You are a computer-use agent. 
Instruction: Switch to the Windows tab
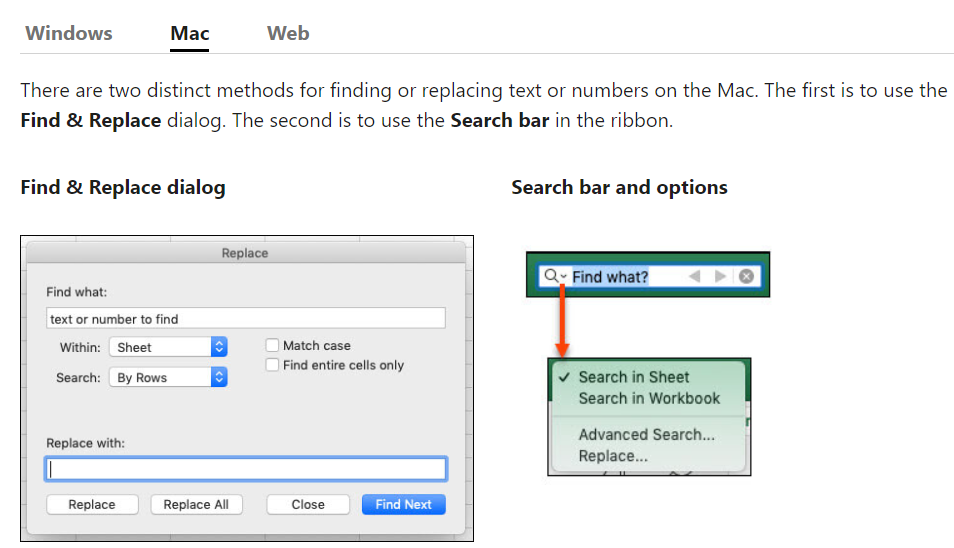[x=69, y=33]
